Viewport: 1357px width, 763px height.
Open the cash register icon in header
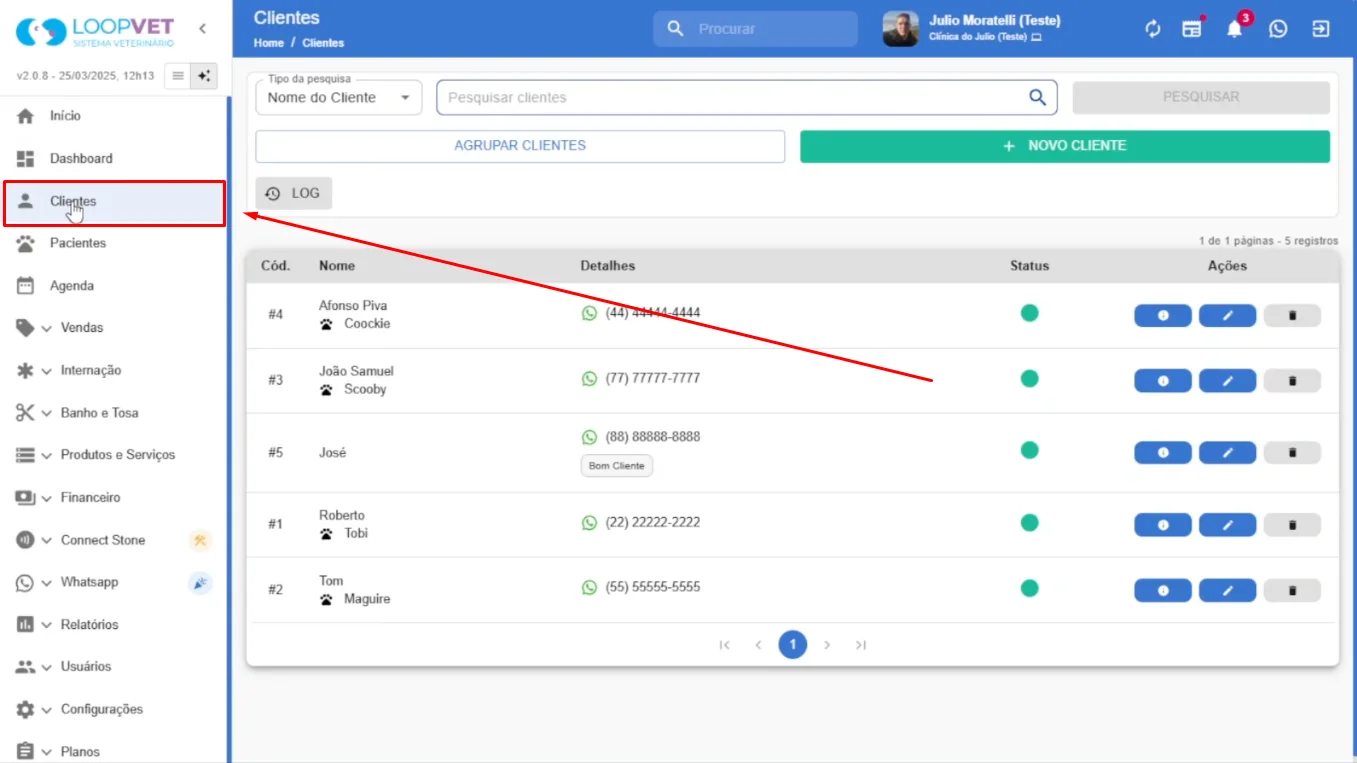coord(1192,29)
